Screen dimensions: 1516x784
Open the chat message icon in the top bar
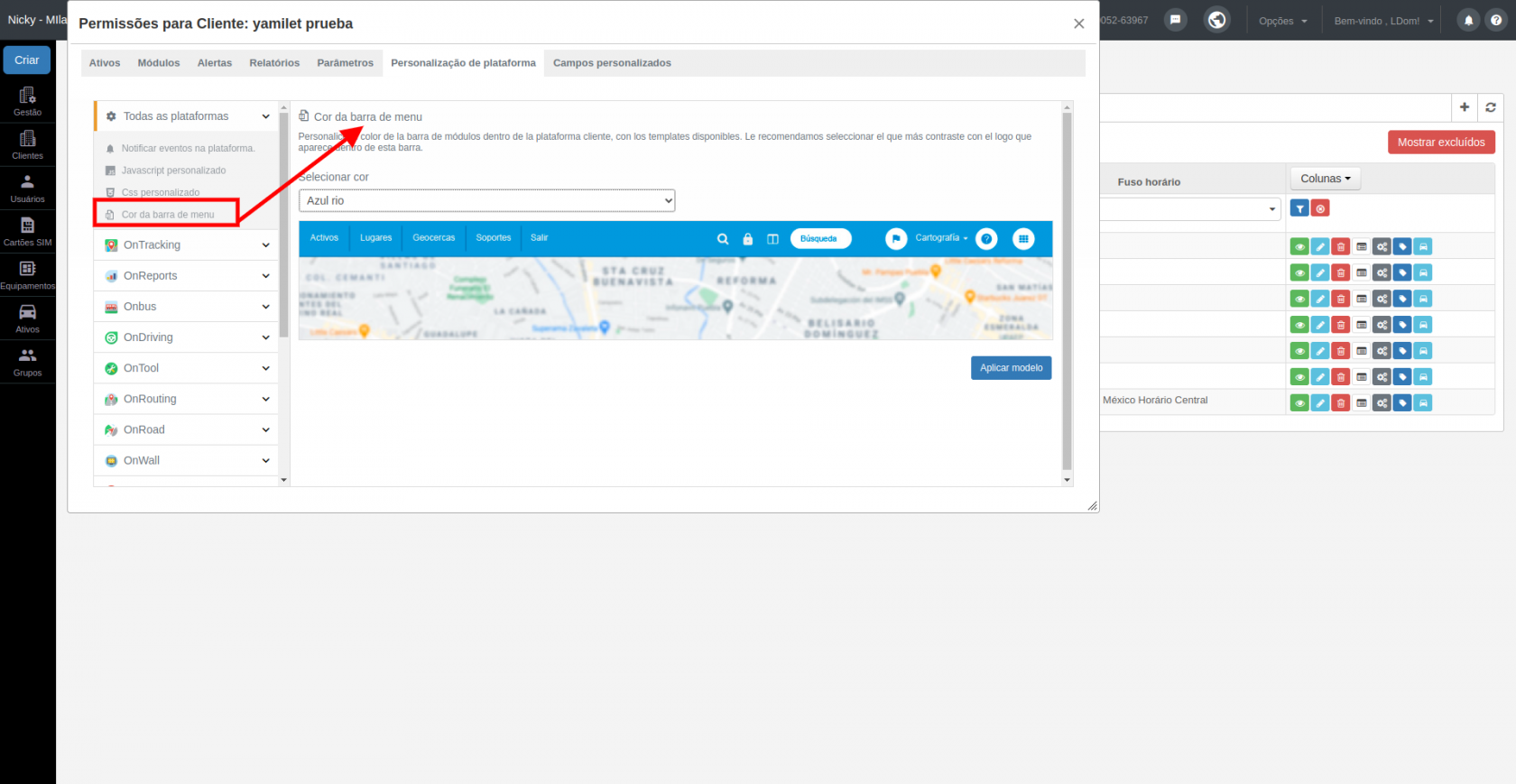(x=1175, y=20)
